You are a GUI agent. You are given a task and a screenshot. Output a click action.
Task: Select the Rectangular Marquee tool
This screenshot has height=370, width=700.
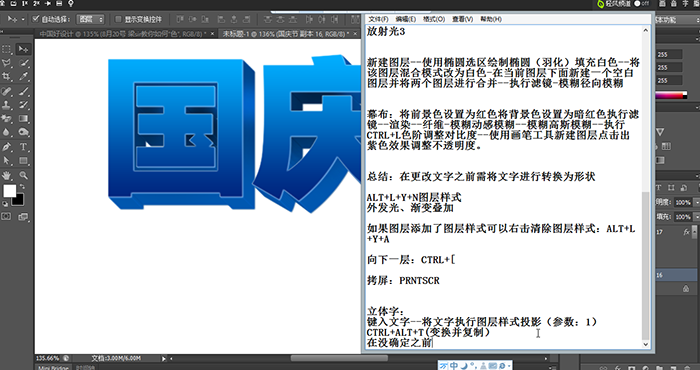[x=7, y=49]
